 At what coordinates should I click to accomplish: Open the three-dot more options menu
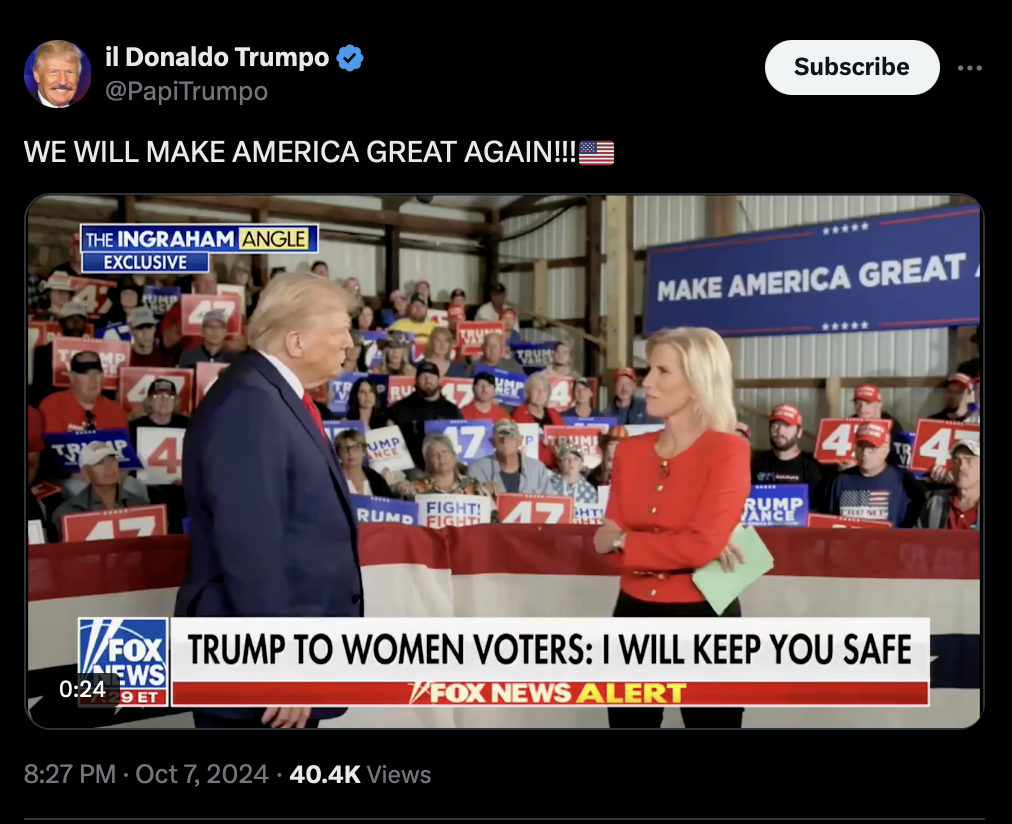point(969,68)
